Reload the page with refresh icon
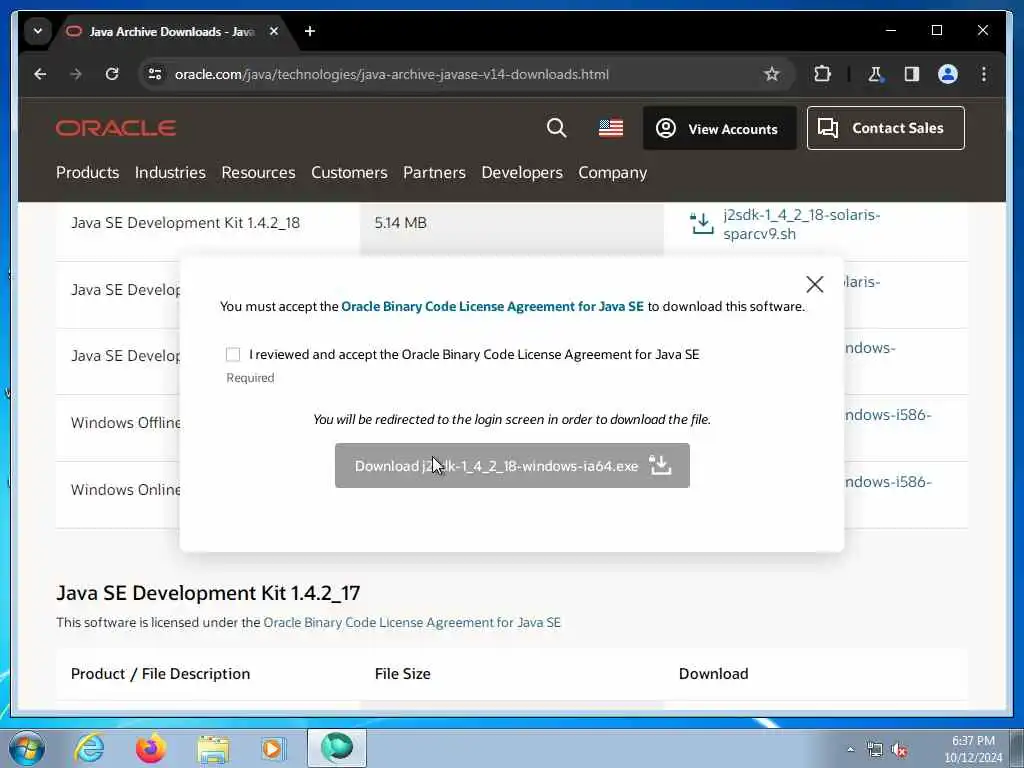Image resolution: width=1024 pixels, height=768 pixels. click(x=112, y=74)
